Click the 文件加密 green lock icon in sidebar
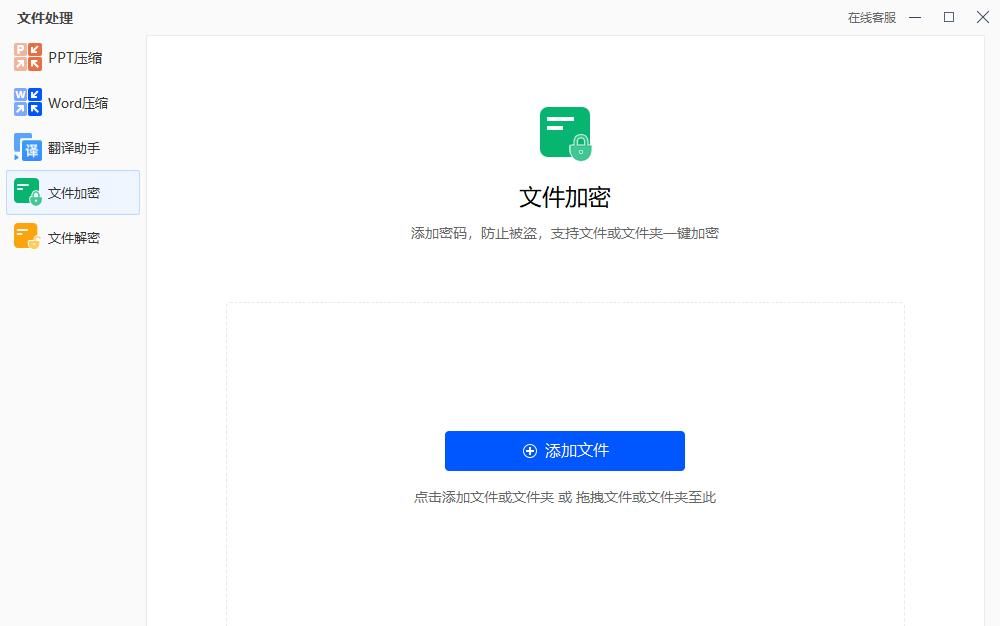Image resolution: width=1000 pixels, height=626 pixels. click(x=26, y=192)
